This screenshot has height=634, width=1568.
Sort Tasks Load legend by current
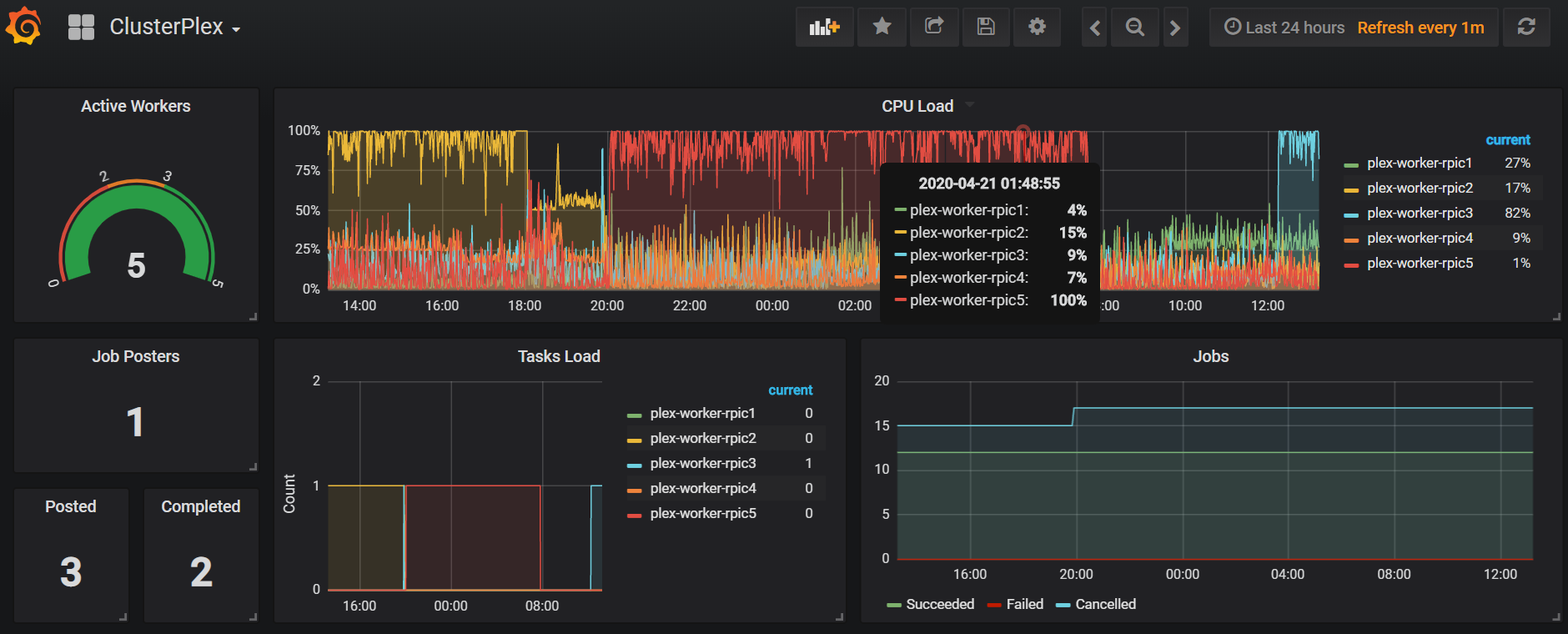(790, 390)
